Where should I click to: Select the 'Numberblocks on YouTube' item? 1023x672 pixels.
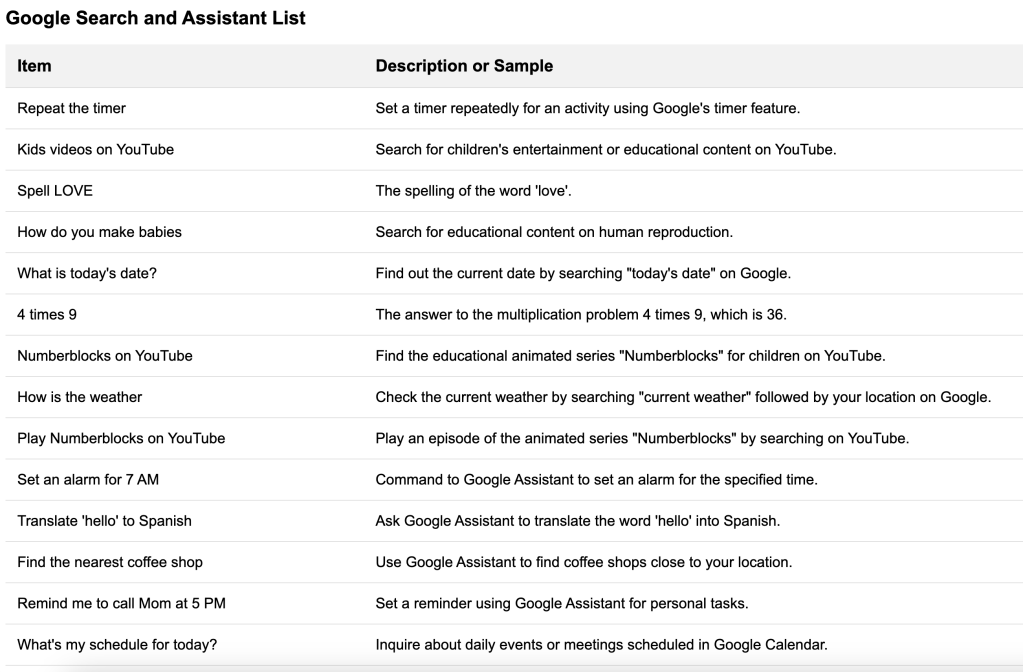coord(104,356)
